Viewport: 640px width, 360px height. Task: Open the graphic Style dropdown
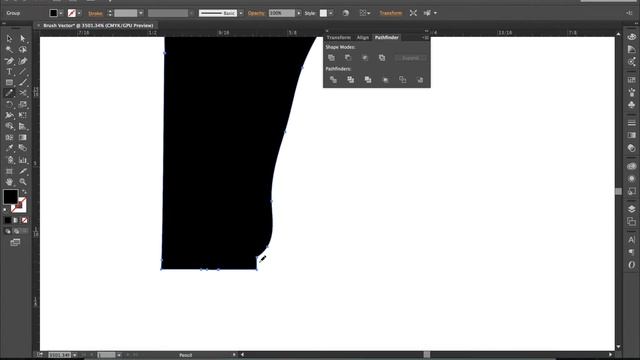(x=331, y=13)
